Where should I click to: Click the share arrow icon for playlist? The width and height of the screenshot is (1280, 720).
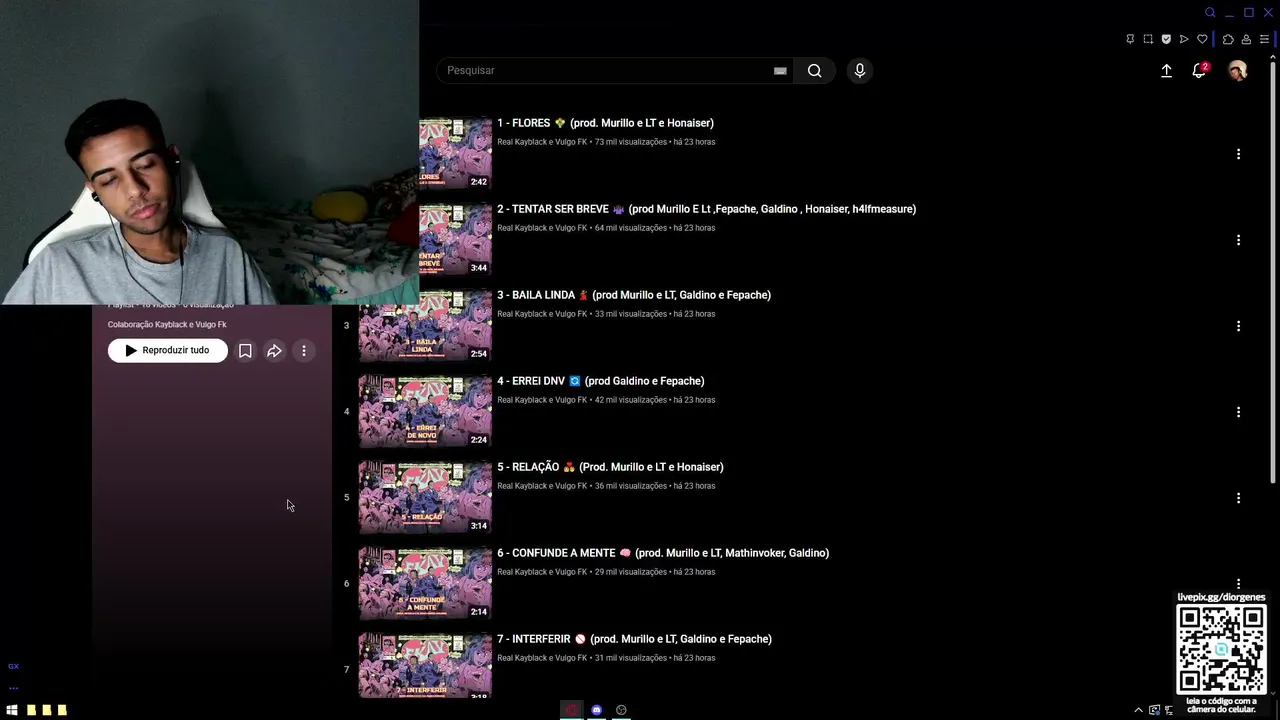click(x=274, y=351)
